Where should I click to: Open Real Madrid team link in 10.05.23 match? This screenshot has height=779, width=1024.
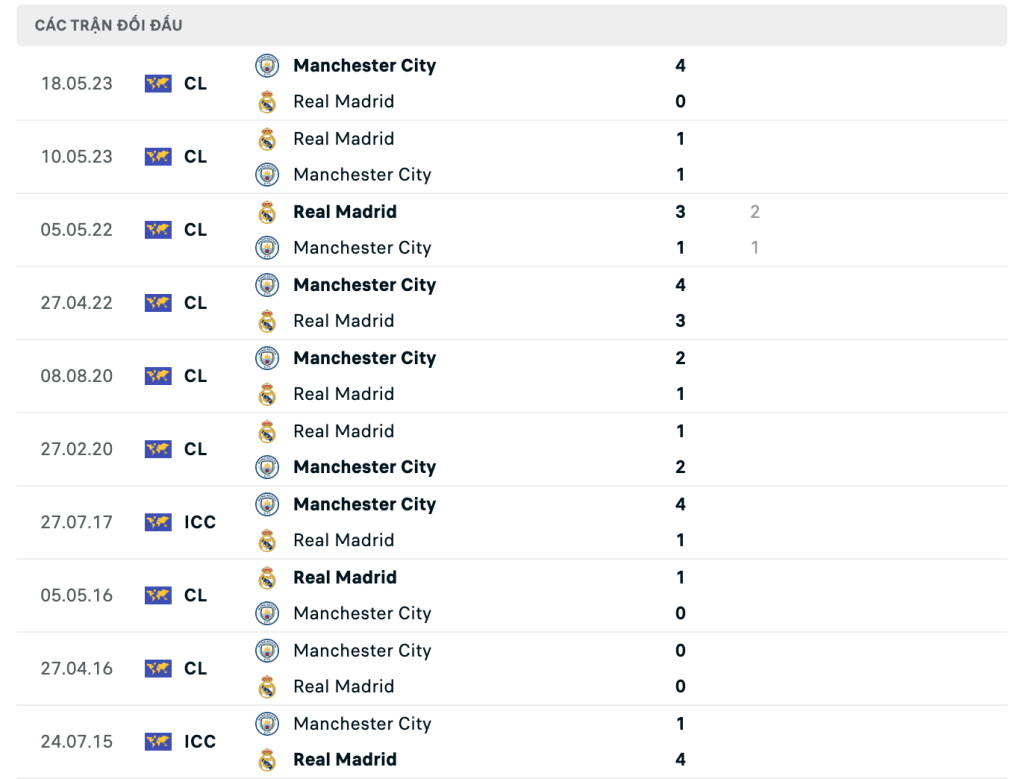344,138
